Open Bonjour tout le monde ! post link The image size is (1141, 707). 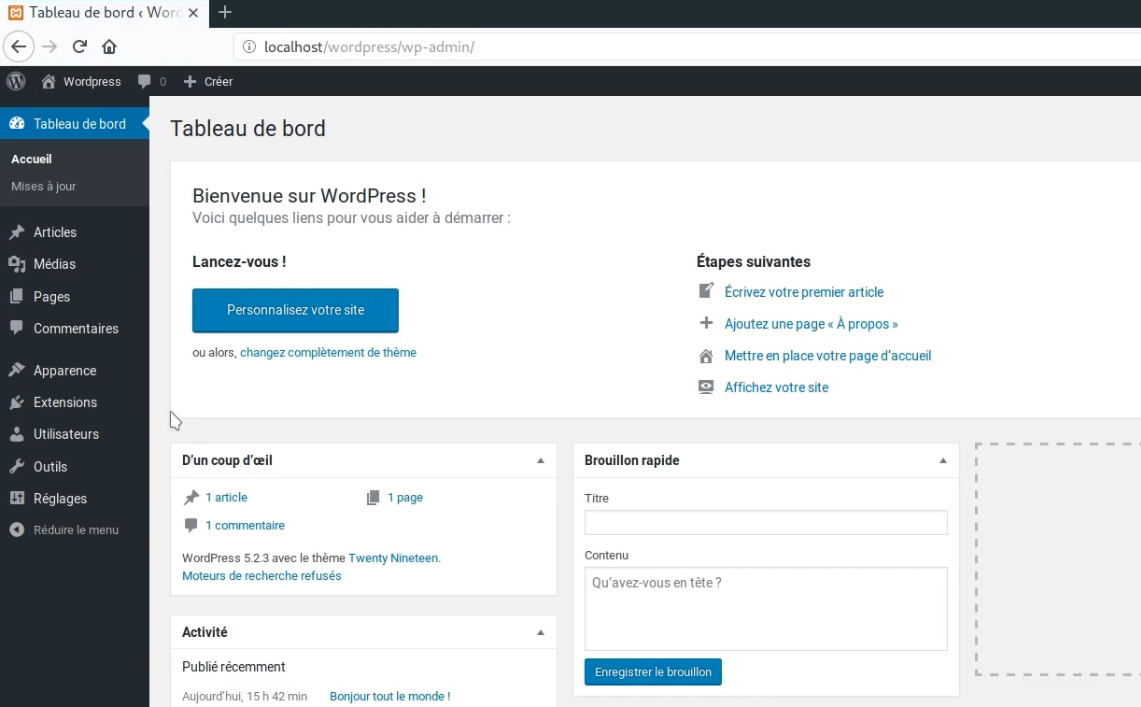click(390, 696)
